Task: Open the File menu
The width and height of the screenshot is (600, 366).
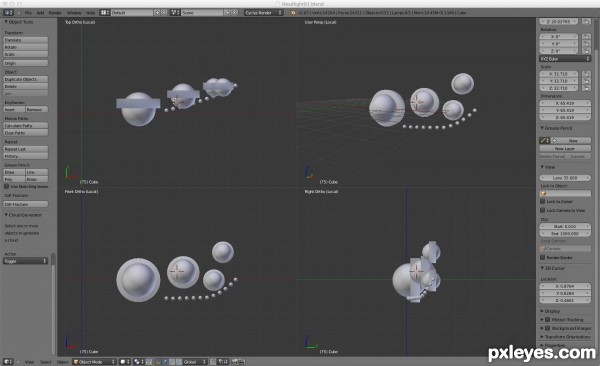Action: [x=28, y=13]
